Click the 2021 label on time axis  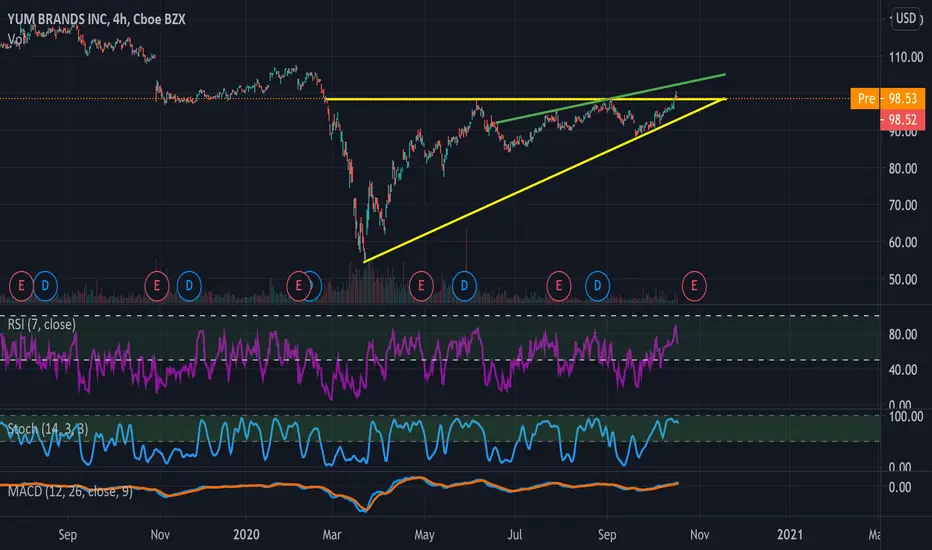point(790,534)
